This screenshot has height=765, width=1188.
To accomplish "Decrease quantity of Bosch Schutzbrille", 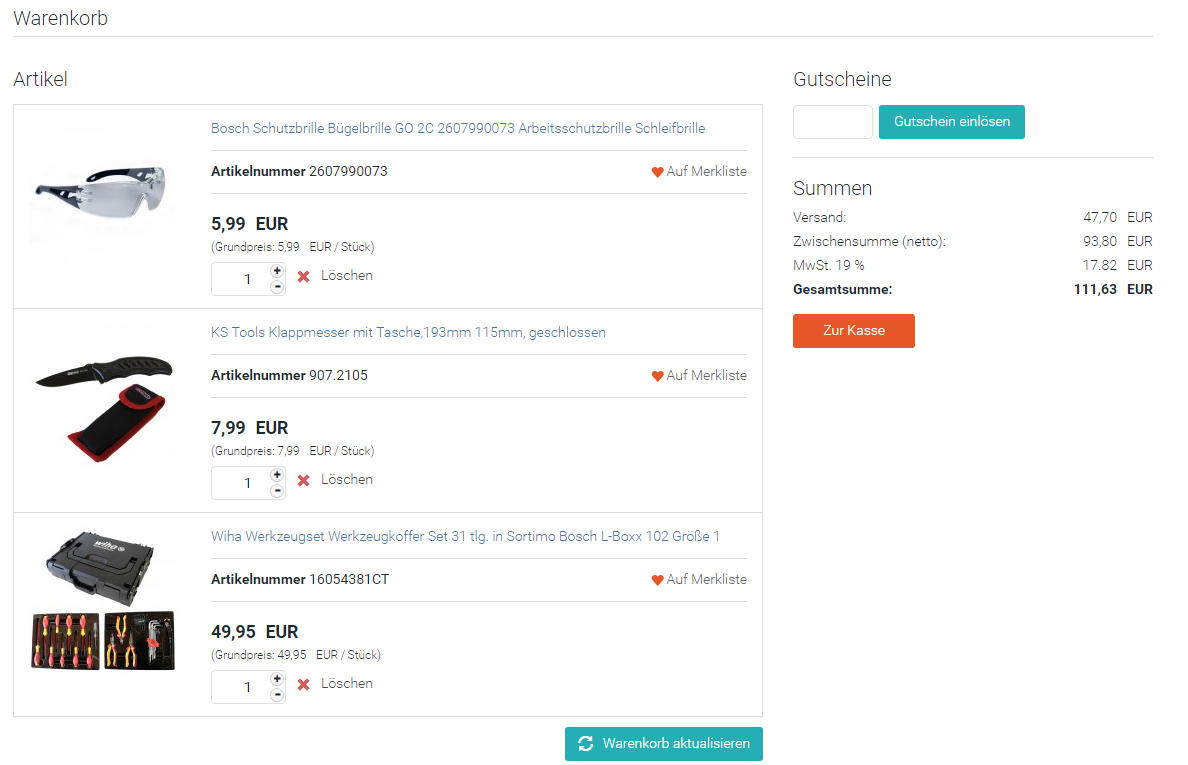I will (277, 287).
